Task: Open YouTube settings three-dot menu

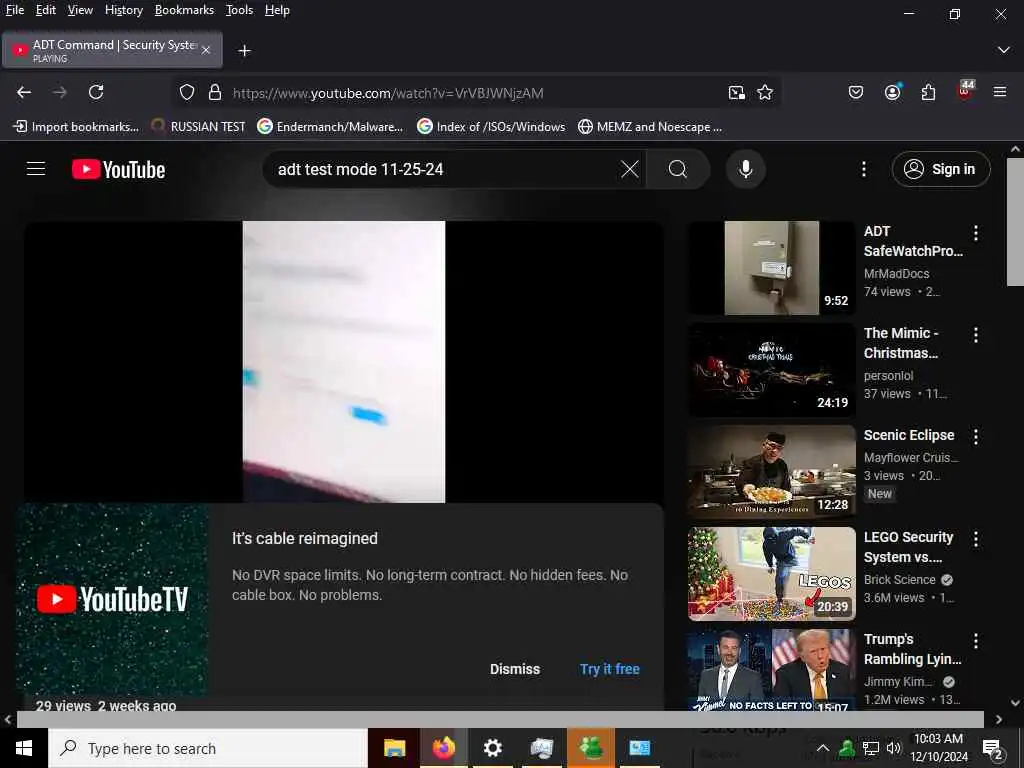Action: [x=864, y=170]
